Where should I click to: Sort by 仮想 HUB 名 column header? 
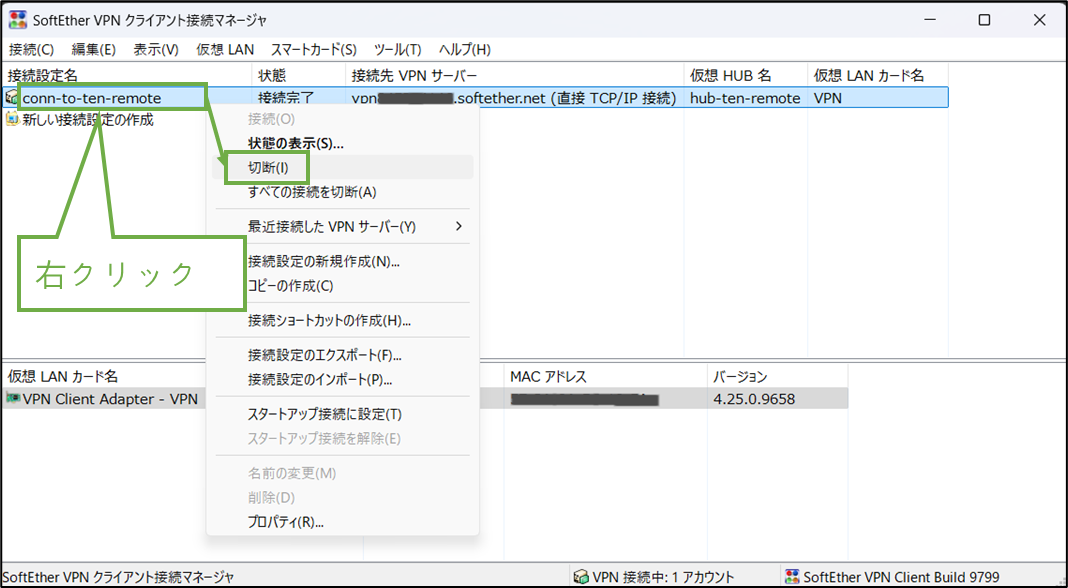(746, 75)
